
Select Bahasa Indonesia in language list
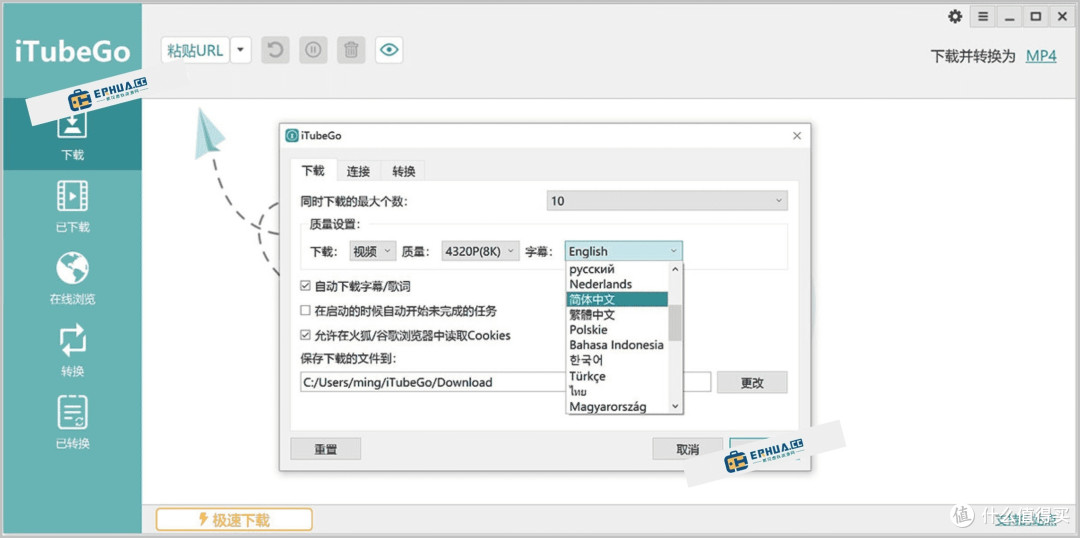pyautogui.click(x=617, y=345)
